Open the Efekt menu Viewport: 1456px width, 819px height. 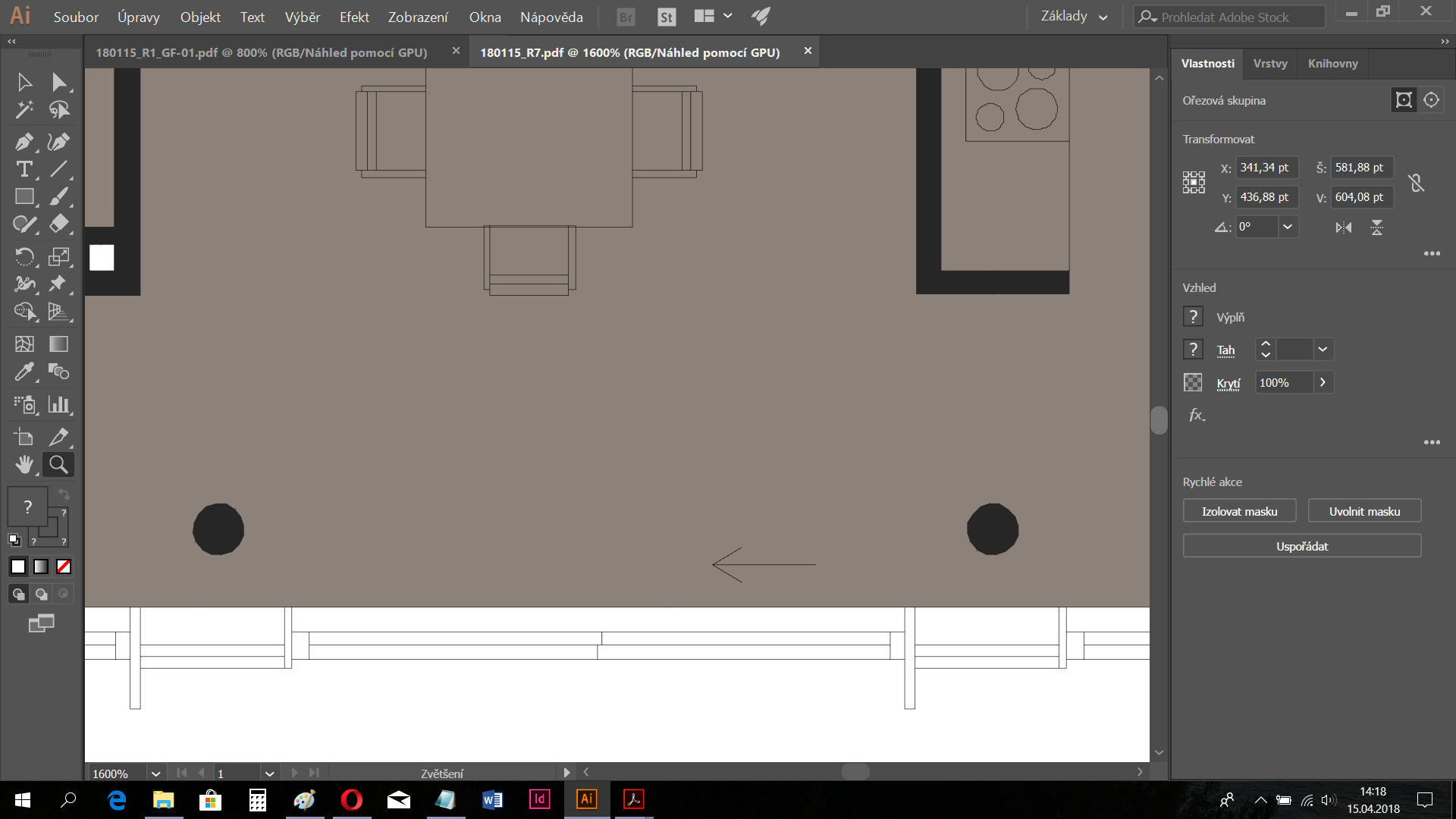[354, 17]
